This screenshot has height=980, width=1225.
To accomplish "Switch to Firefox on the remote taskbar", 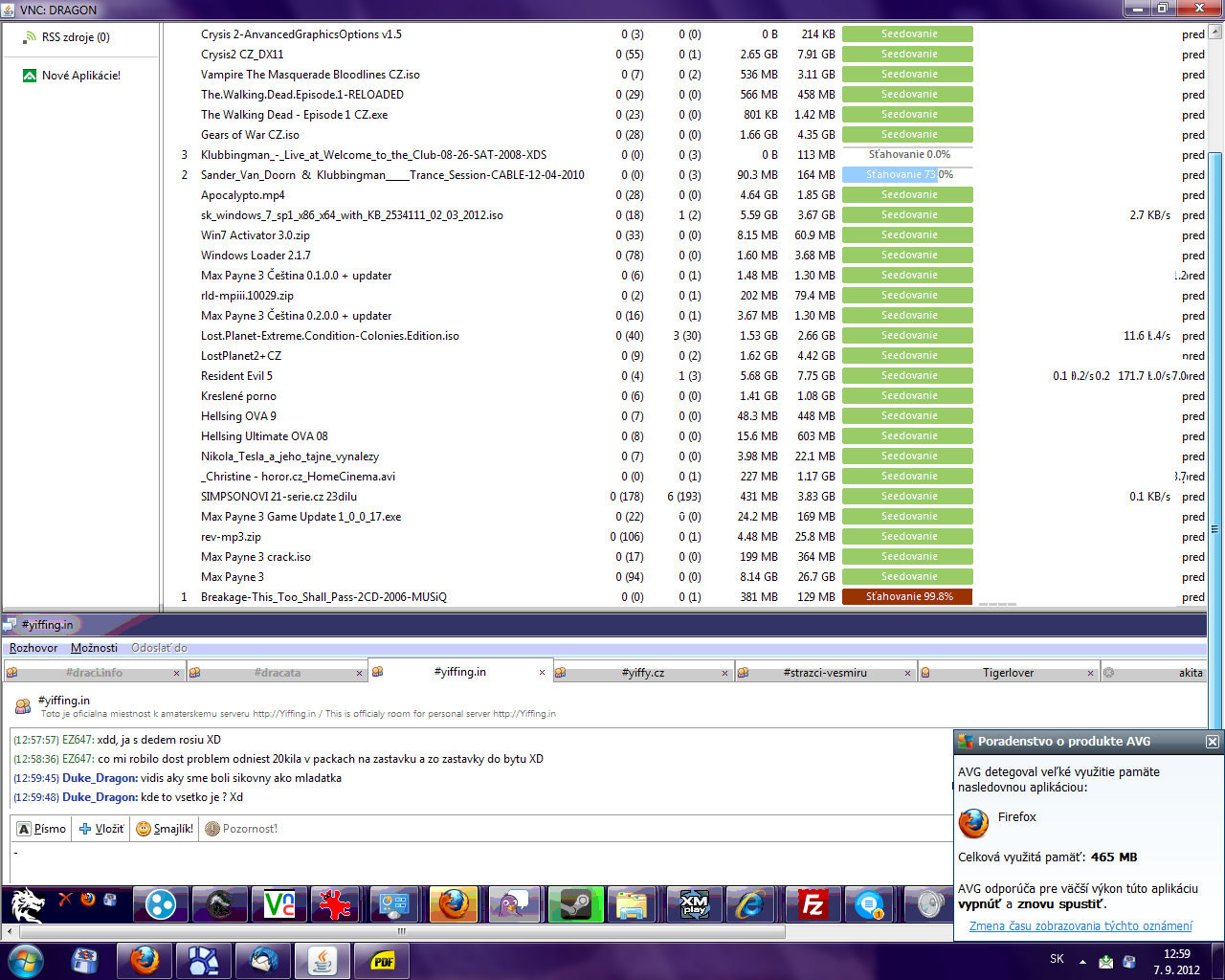I will (454, 903).
